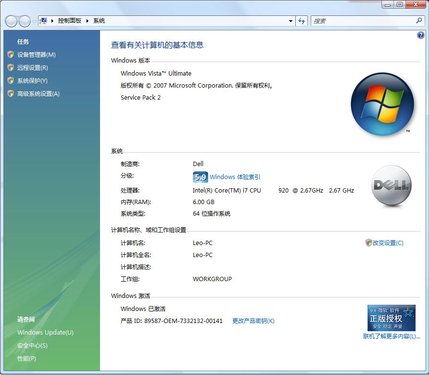
Task: Open Help via the blue question mark icon
Action: 421,35
